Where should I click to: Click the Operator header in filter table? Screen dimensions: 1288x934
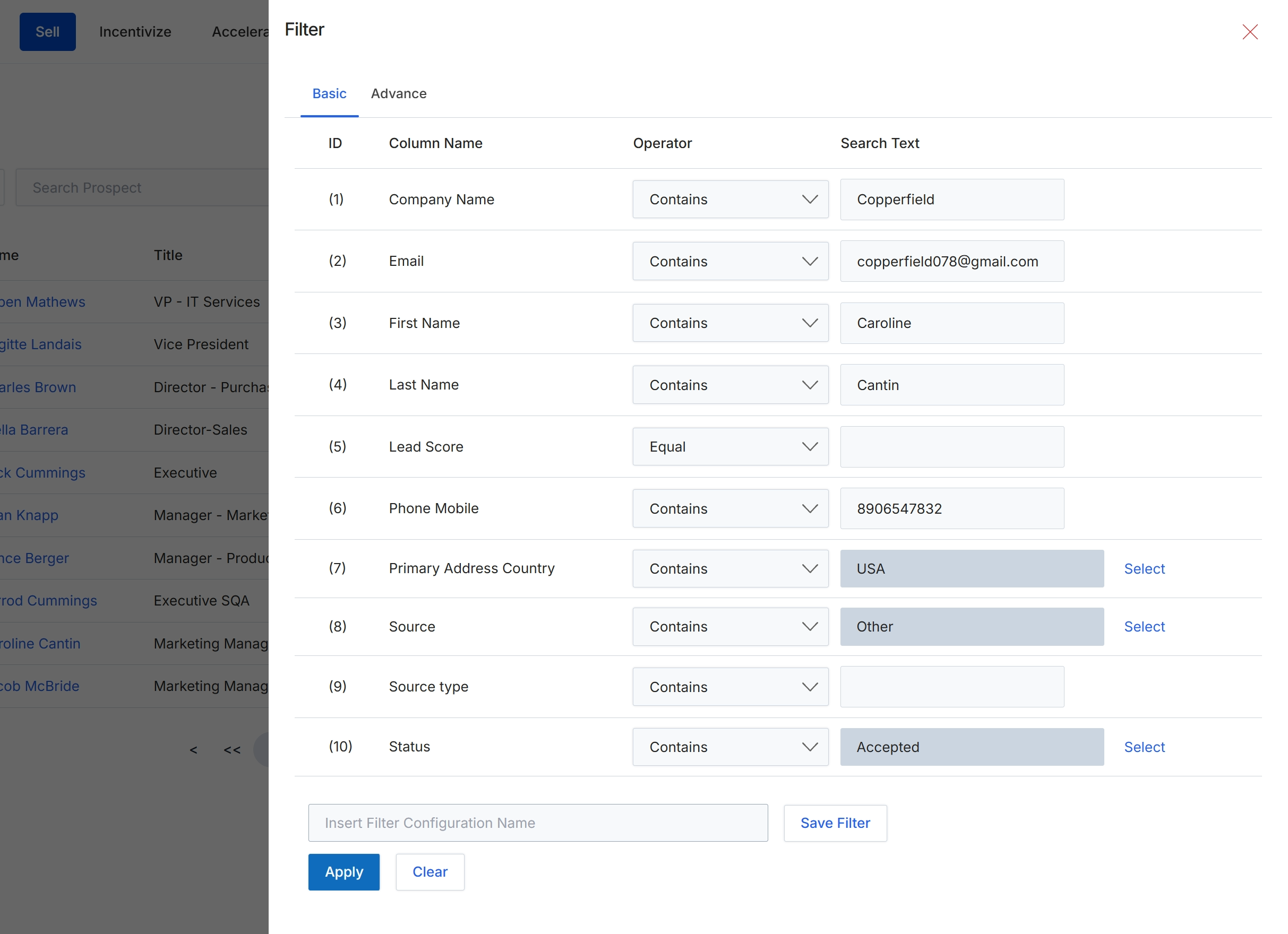[x=662, y=144]
